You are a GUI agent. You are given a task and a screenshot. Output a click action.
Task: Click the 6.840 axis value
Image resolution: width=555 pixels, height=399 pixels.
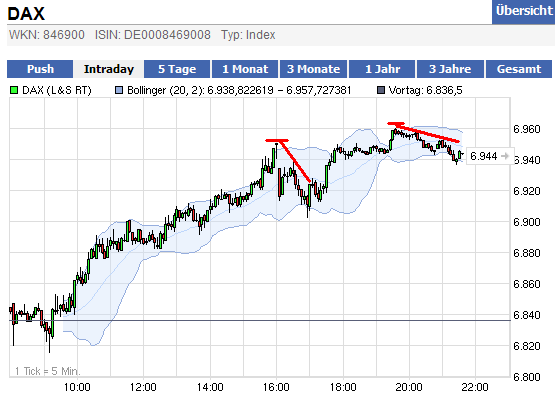coord(527,315)
